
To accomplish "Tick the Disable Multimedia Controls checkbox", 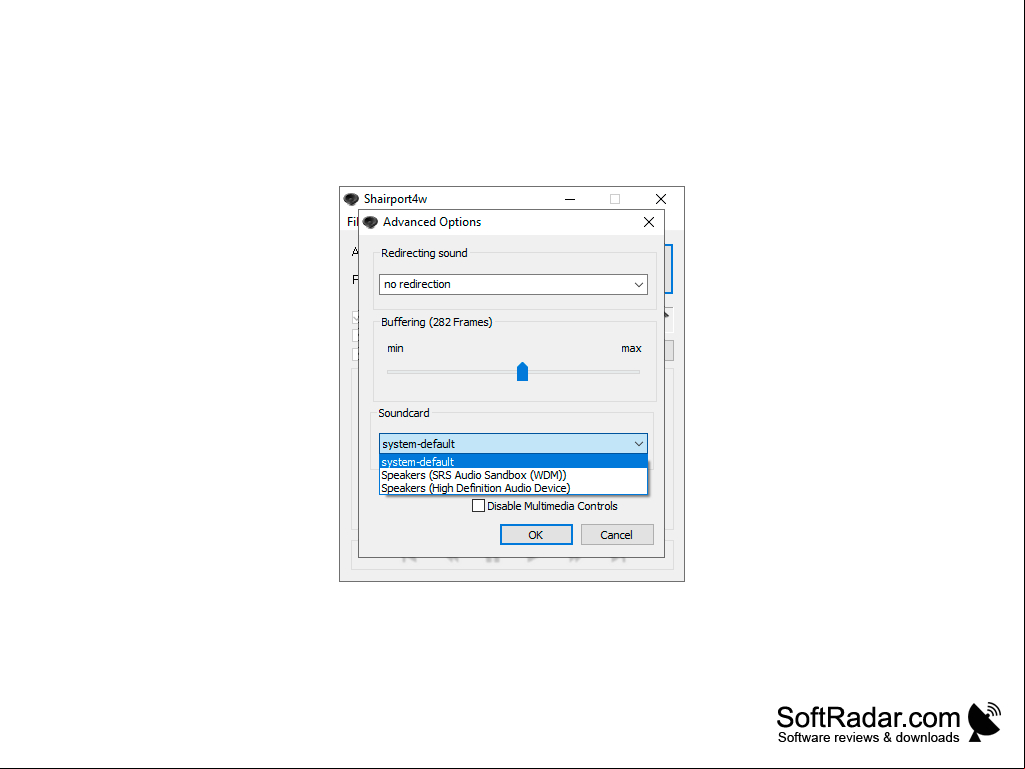I will coord(479,505).
